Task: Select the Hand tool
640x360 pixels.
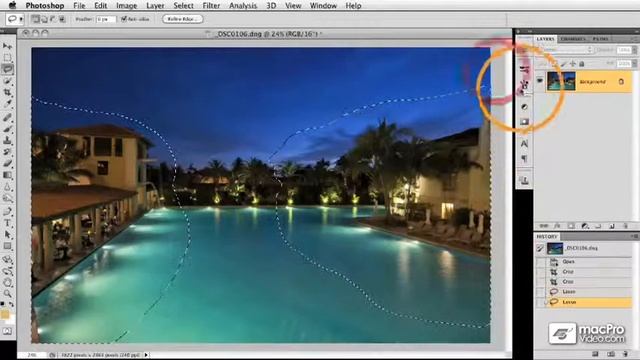Action: pyautogui.click(x=7, y=282)
